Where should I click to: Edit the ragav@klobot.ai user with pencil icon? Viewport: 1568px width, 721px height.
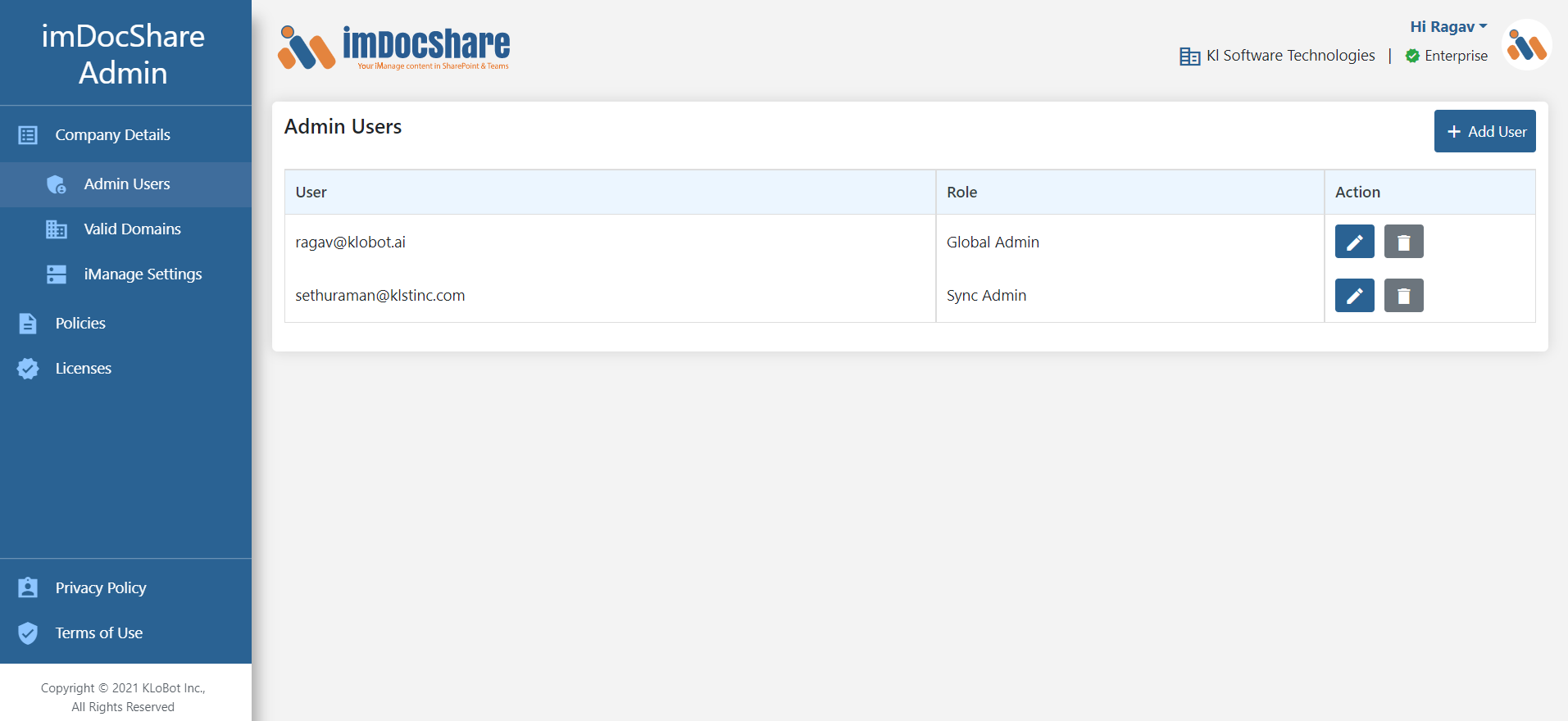[x=1354, y=242]
